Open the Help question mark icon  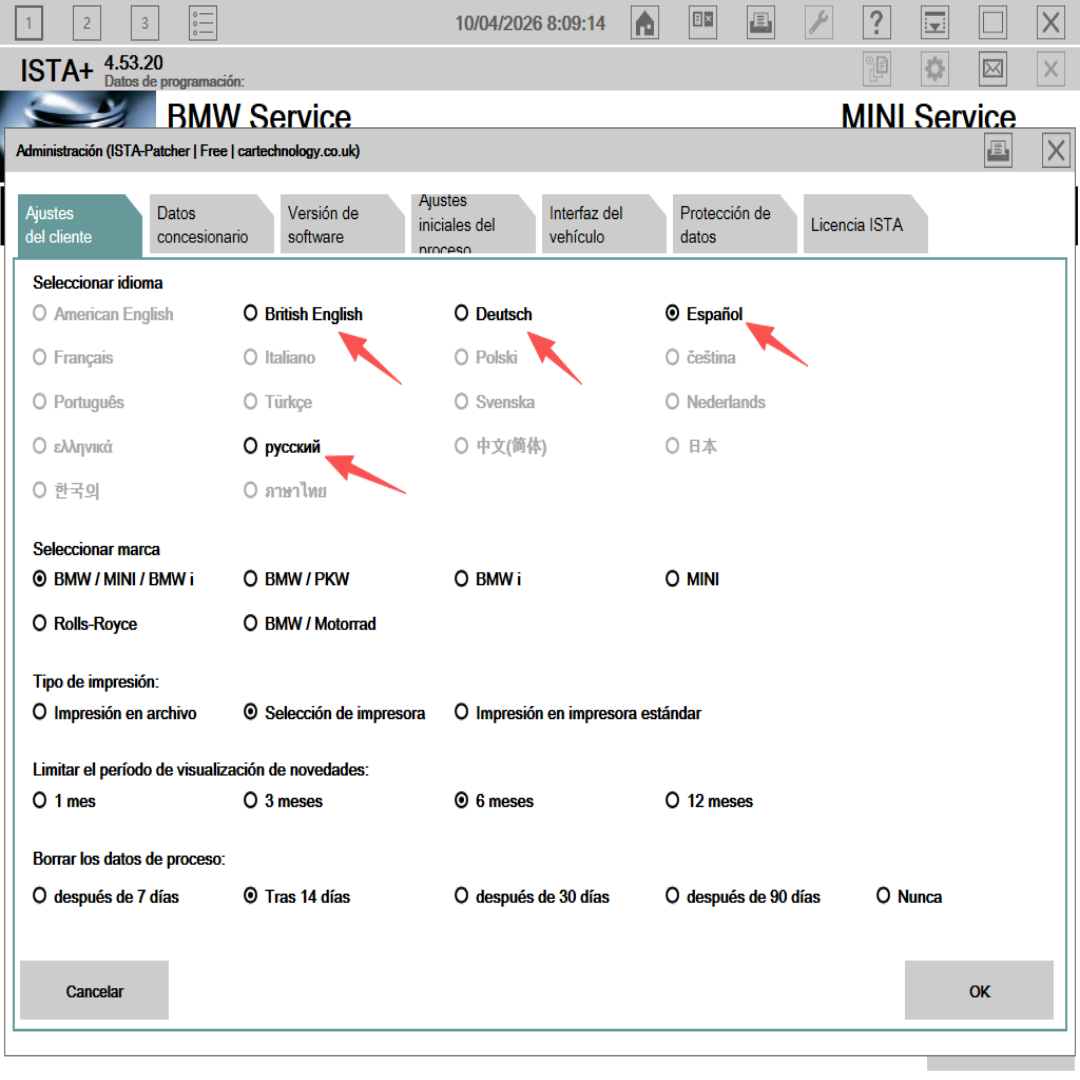(877, 23)
